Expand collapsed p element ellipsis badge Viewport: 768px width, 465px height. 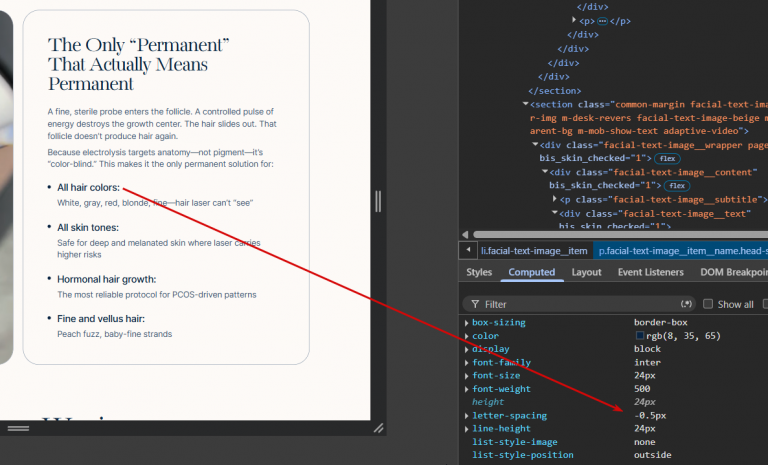602,21
